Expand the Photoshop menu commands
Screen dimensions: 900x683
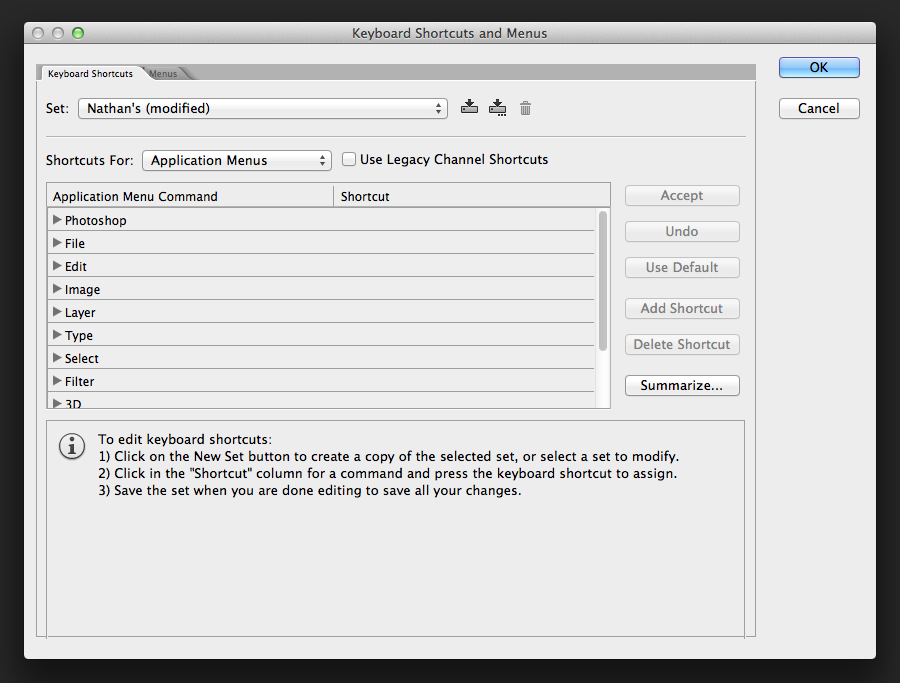coord(57,220)
